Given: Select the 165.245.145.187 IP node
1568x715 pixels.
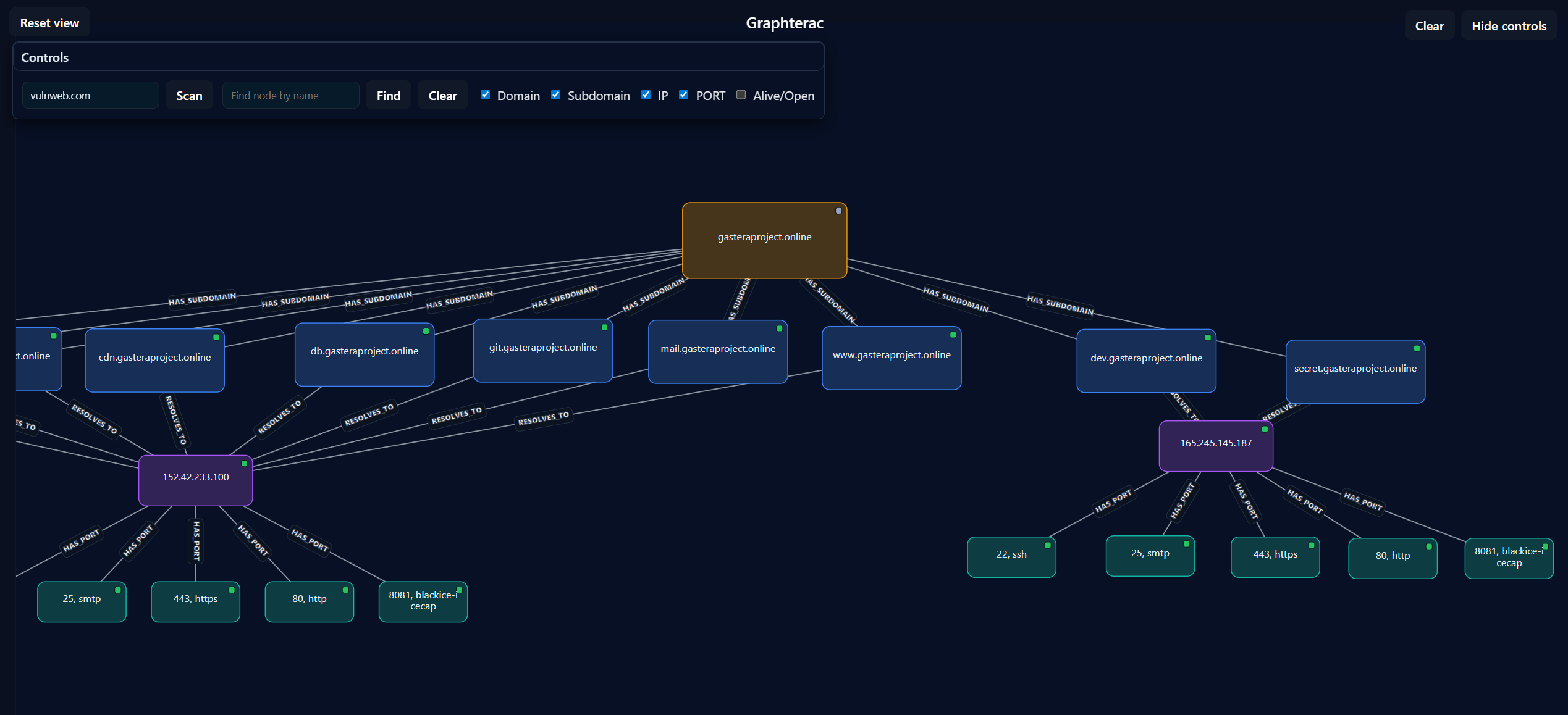Looking at the screenshot, I should coord(1215,445).
